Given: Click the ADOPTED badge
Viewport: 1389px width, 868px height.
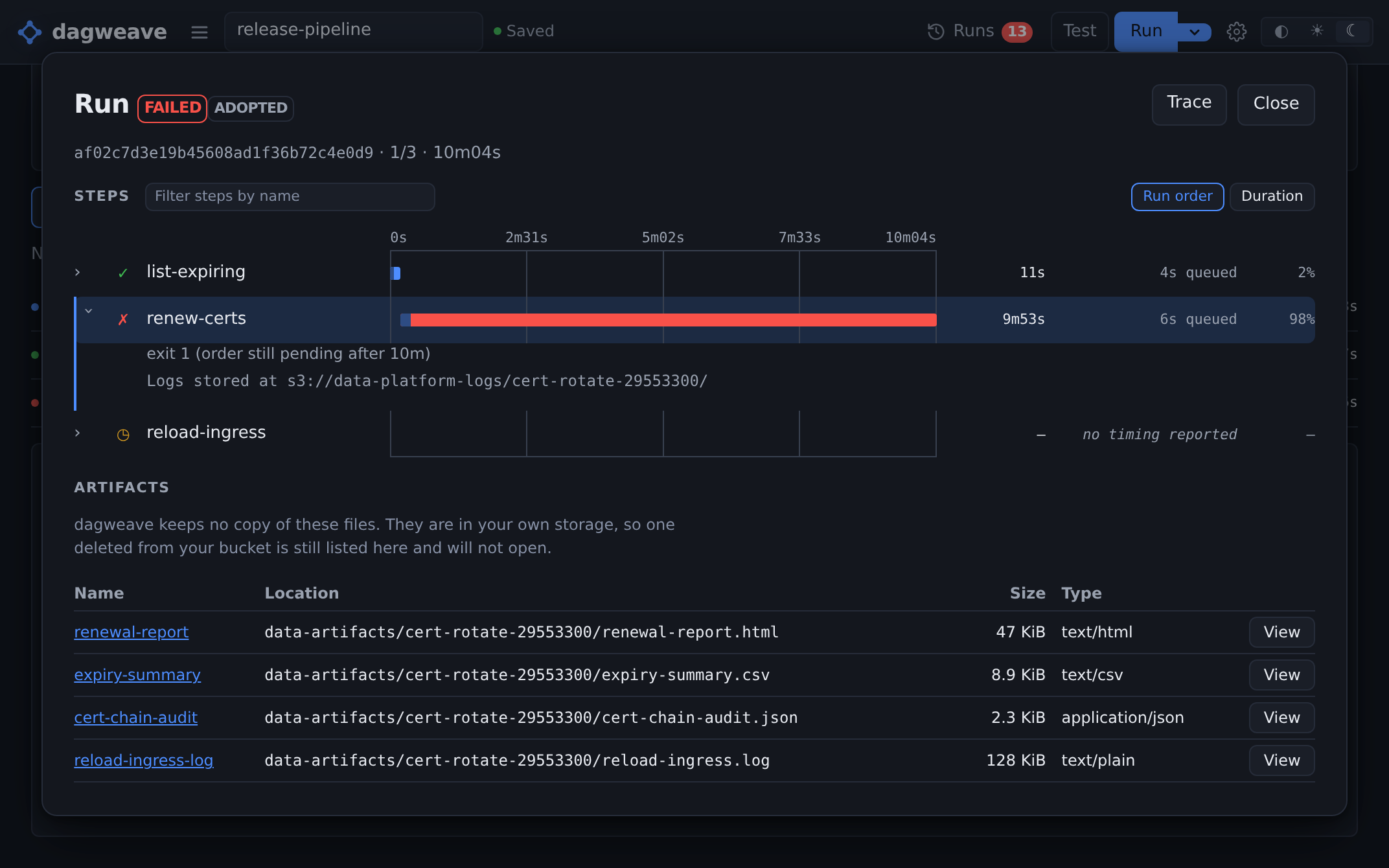Looking at the screenshot, I should pyautogui.click(x=251, y=108).
